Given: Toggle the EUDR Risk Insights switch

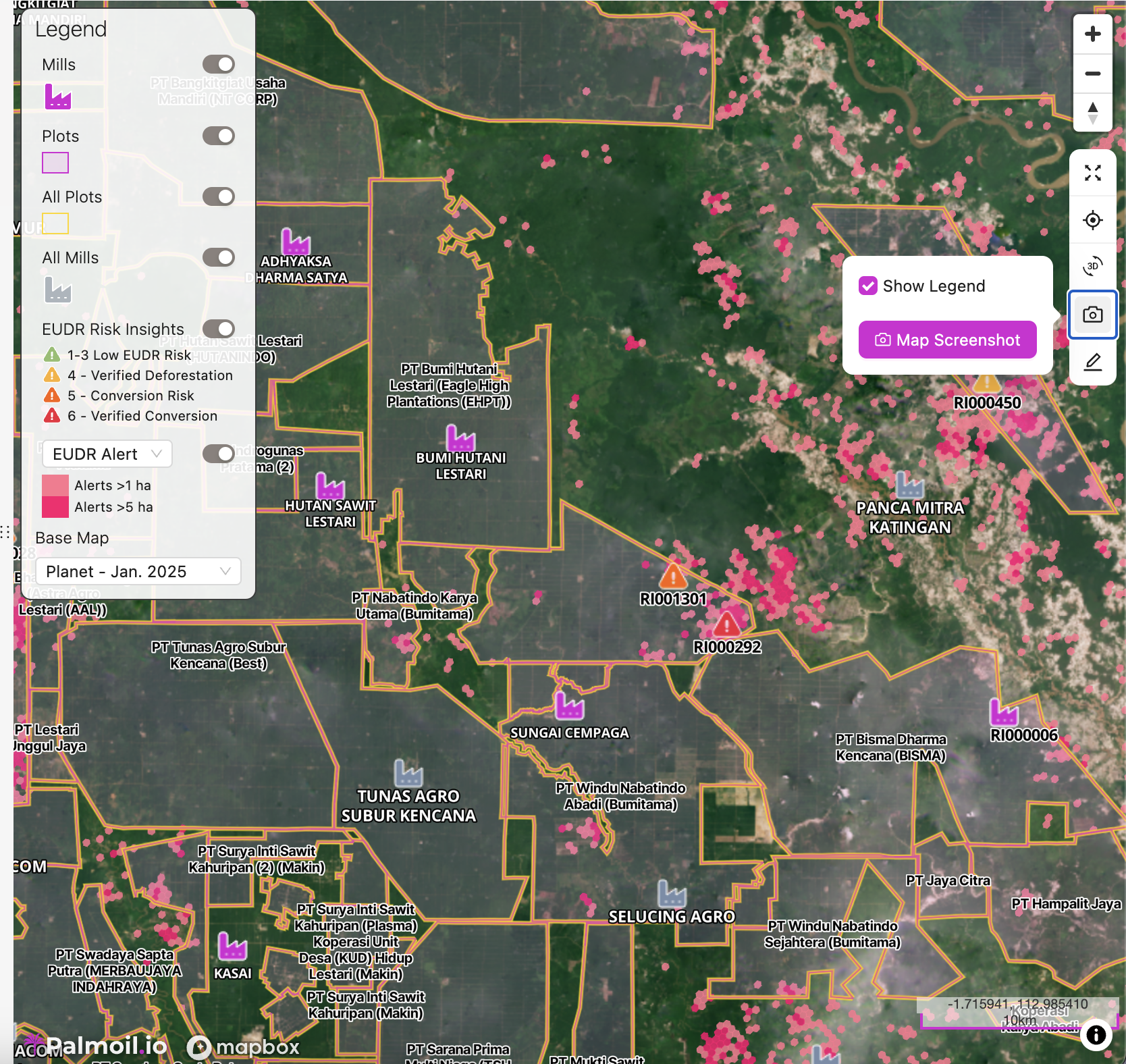Looking at the screenshot, I should click(219, 329).
